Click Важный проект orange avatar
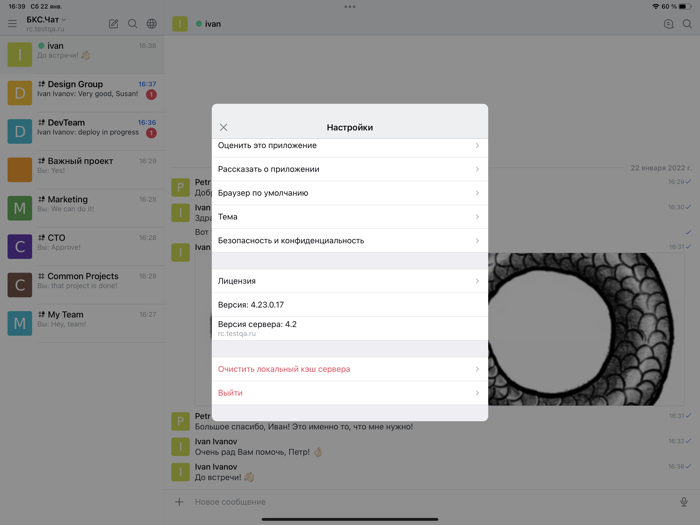 pos(20,170)
